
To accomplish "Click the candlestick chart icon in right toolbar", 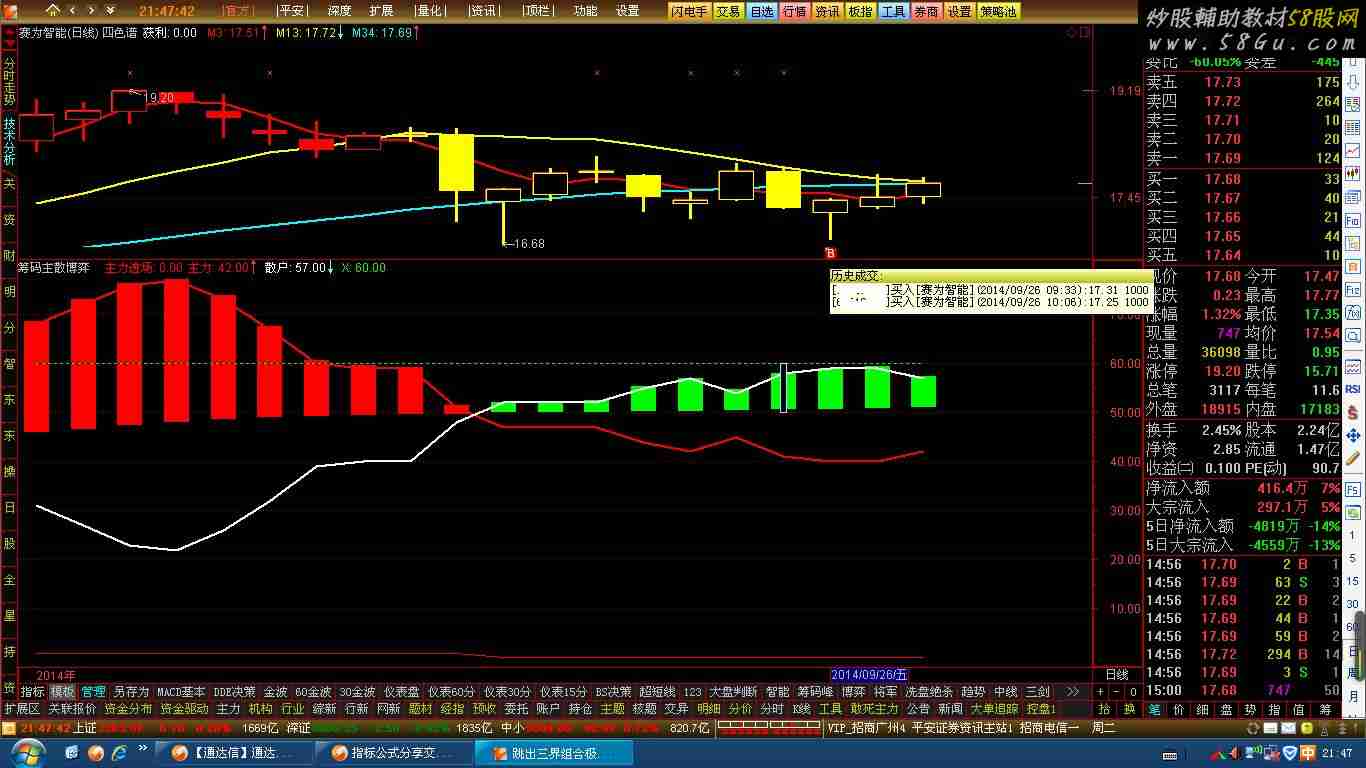I will 1353,174.
